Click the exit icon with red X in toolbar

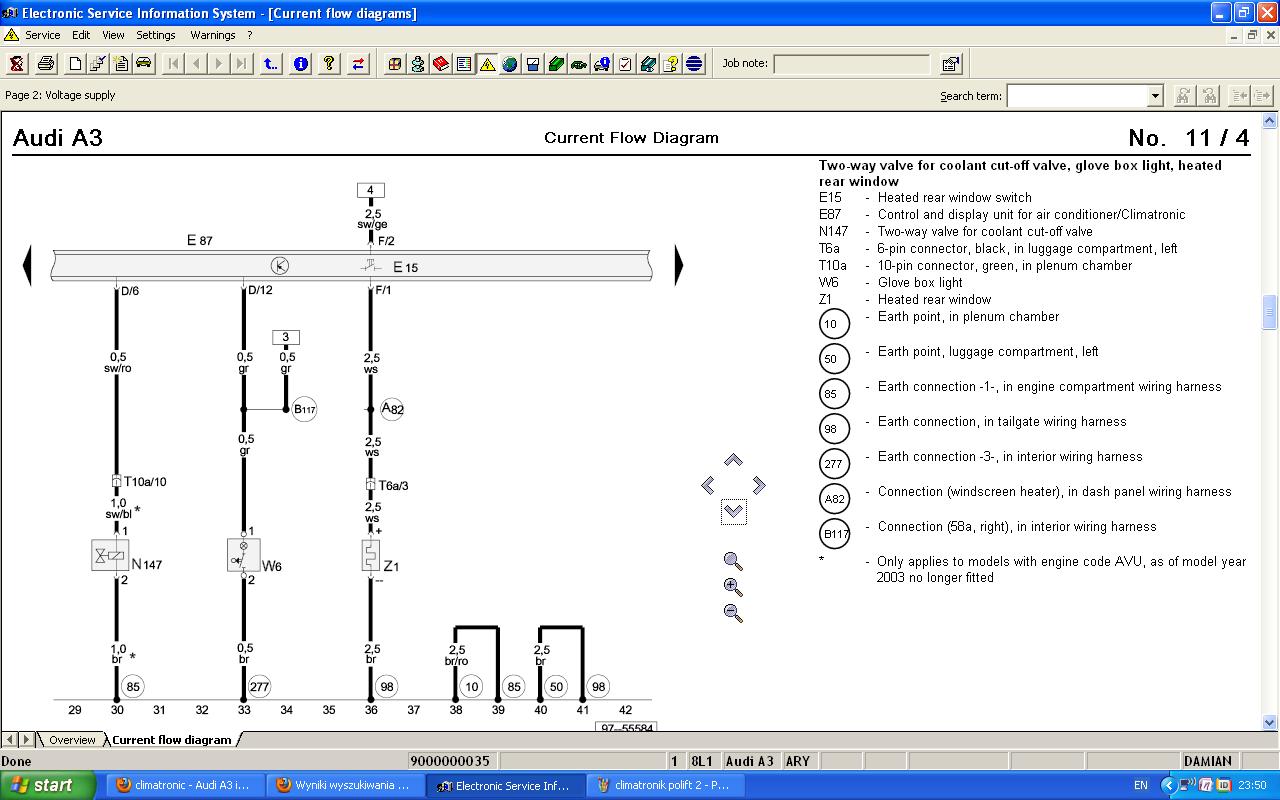pyautogui.click(x=18, y=64)
